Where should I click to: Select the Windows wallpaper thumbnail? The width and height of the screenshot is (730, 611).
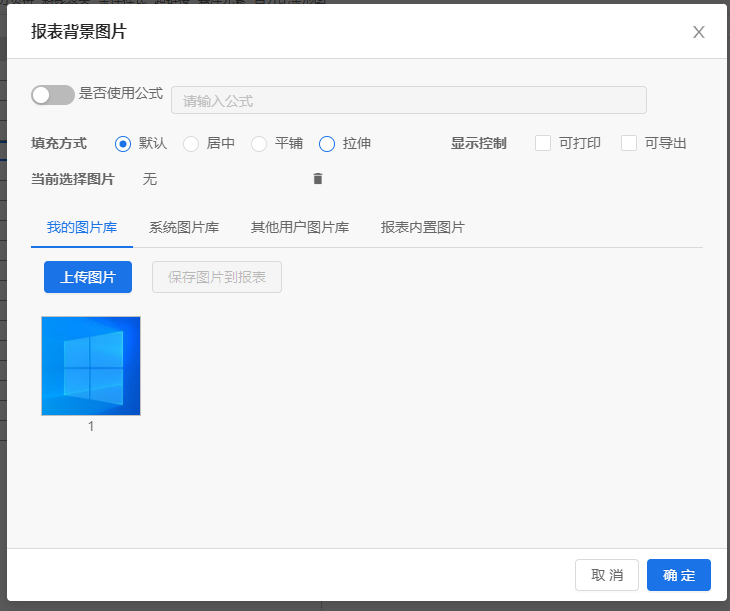coord(91,366)
